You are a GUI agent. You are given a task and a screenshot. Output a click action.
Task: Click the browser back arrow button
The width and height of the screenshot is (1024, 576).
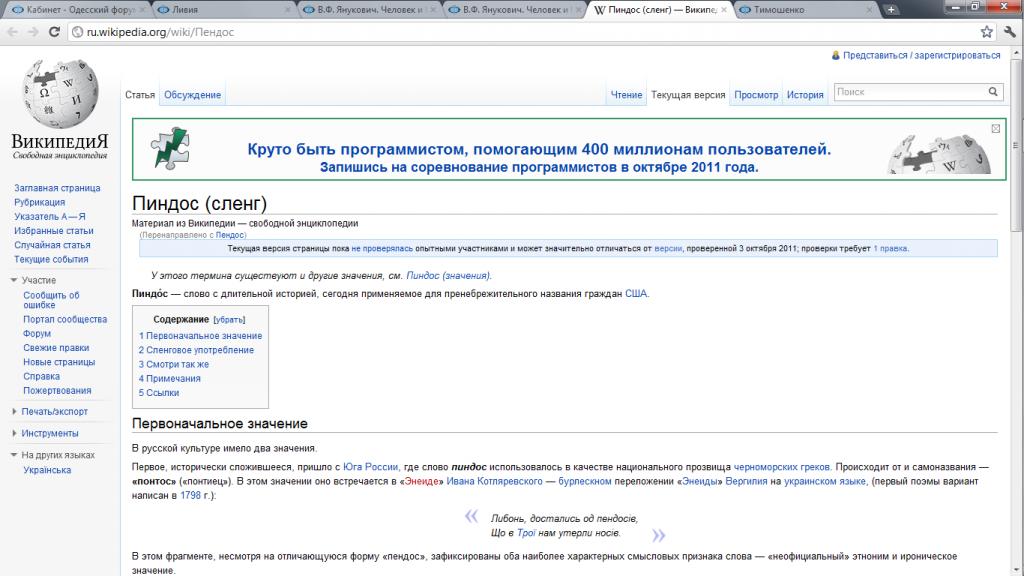click(12, 32)
